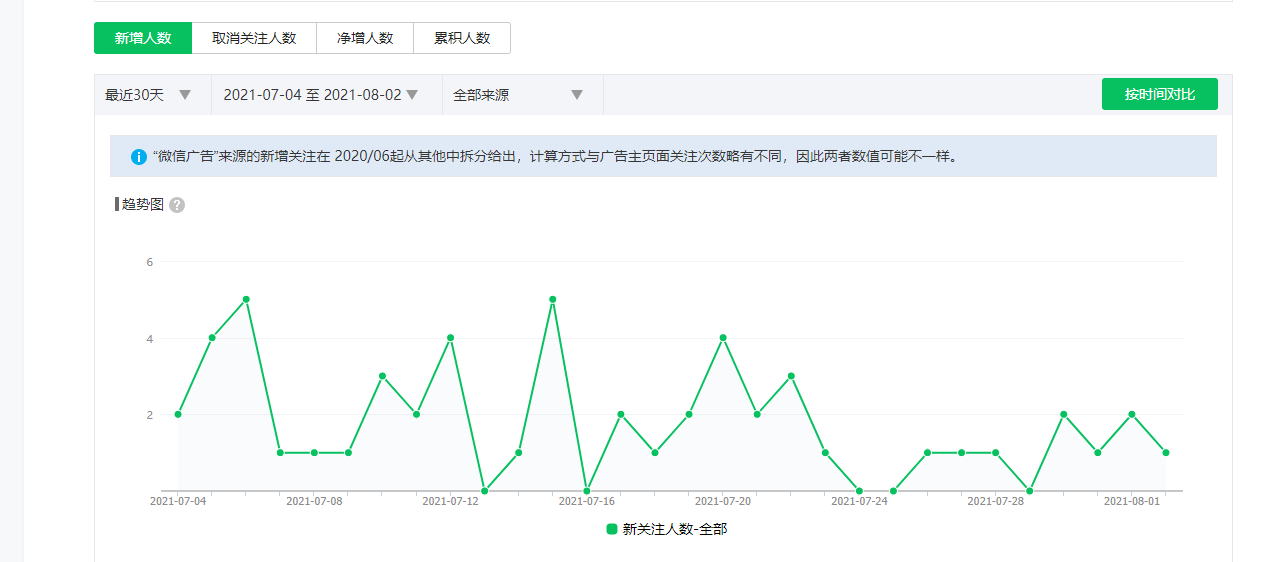Open the 最近30天 time range dropdown
1277x562 pixels.
[148, 95]
